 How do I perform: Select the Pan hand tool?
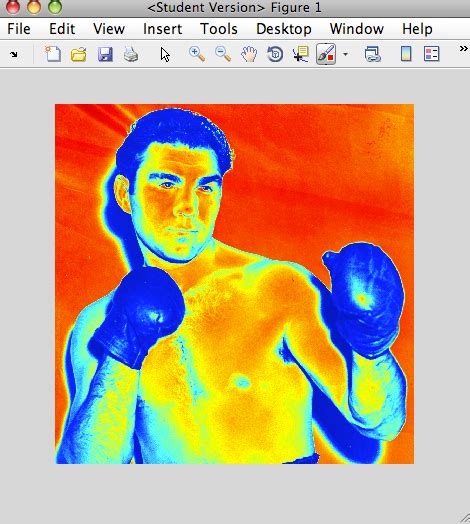coord(249,54)
